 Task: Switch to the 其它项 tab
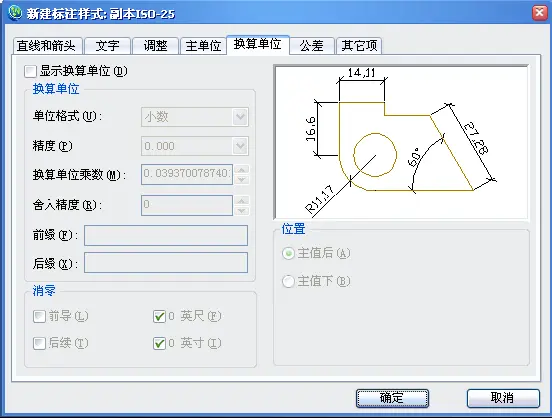coord(359,46)
